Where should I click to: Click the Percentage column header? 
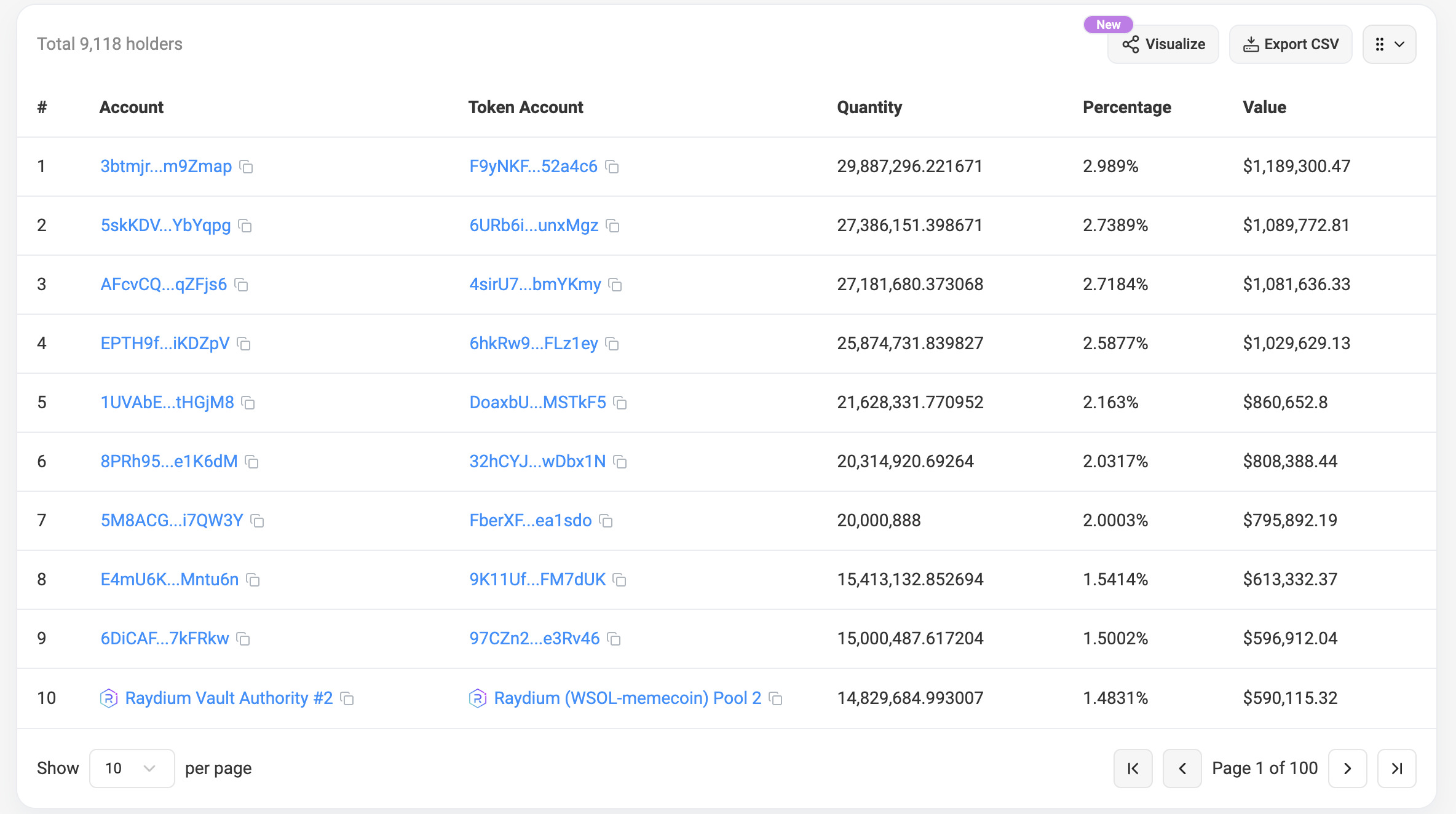click(x=1126, y=107)
